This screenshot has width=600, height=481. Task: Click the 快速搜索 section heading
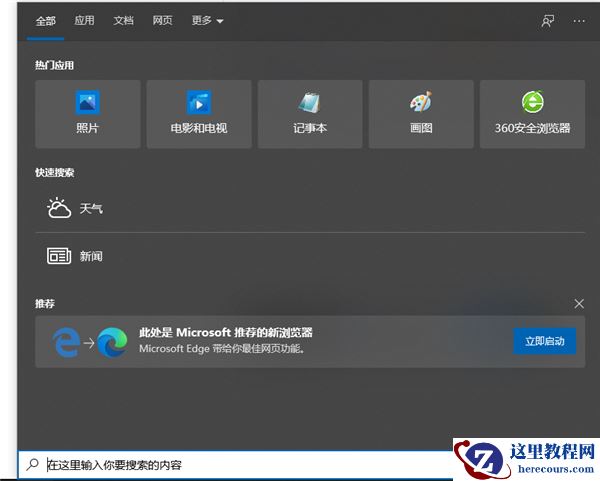[x=54, y=173]
